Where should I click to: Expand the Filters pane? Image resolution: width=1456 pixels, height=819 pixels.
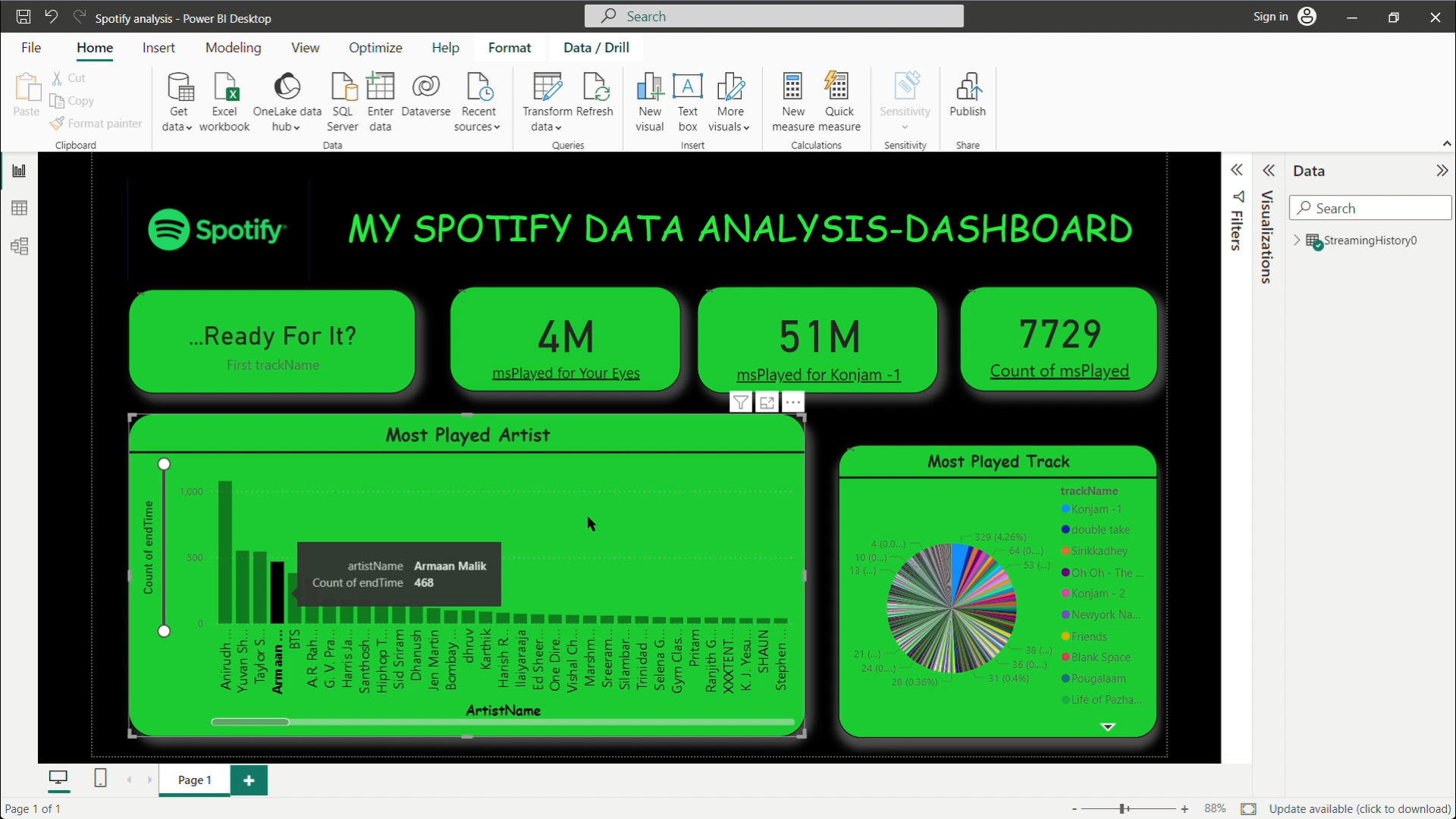[1237, 171]
